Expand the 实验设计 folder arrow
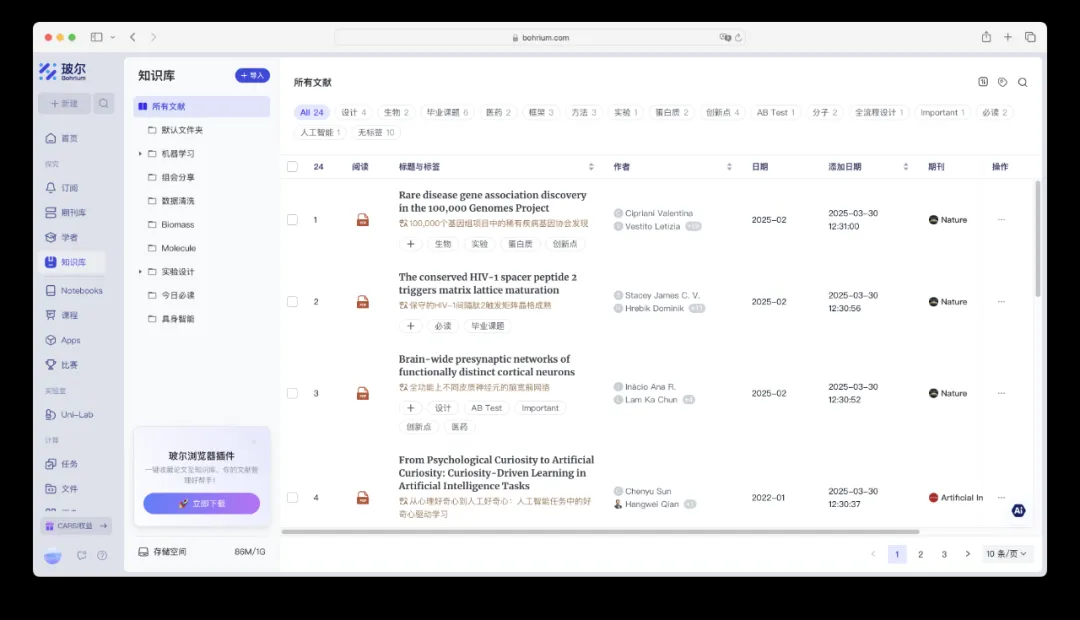Screen dimensions: 1080x620 140,272
